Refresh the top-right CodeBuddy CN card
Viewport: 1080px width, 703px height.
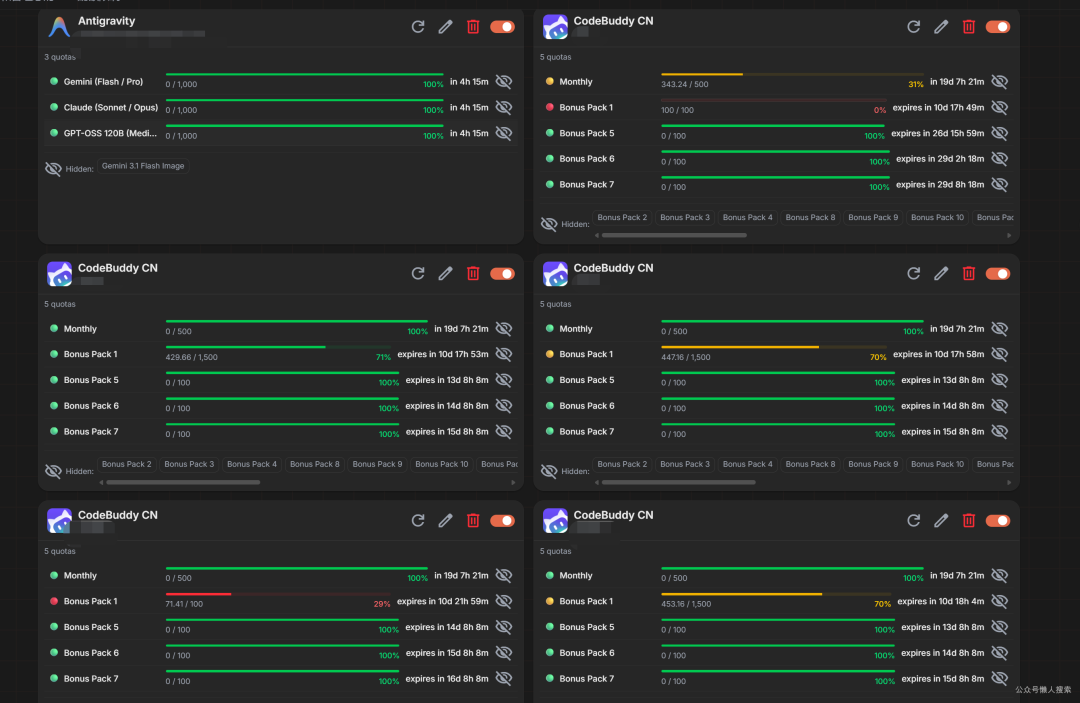(913, 27)
